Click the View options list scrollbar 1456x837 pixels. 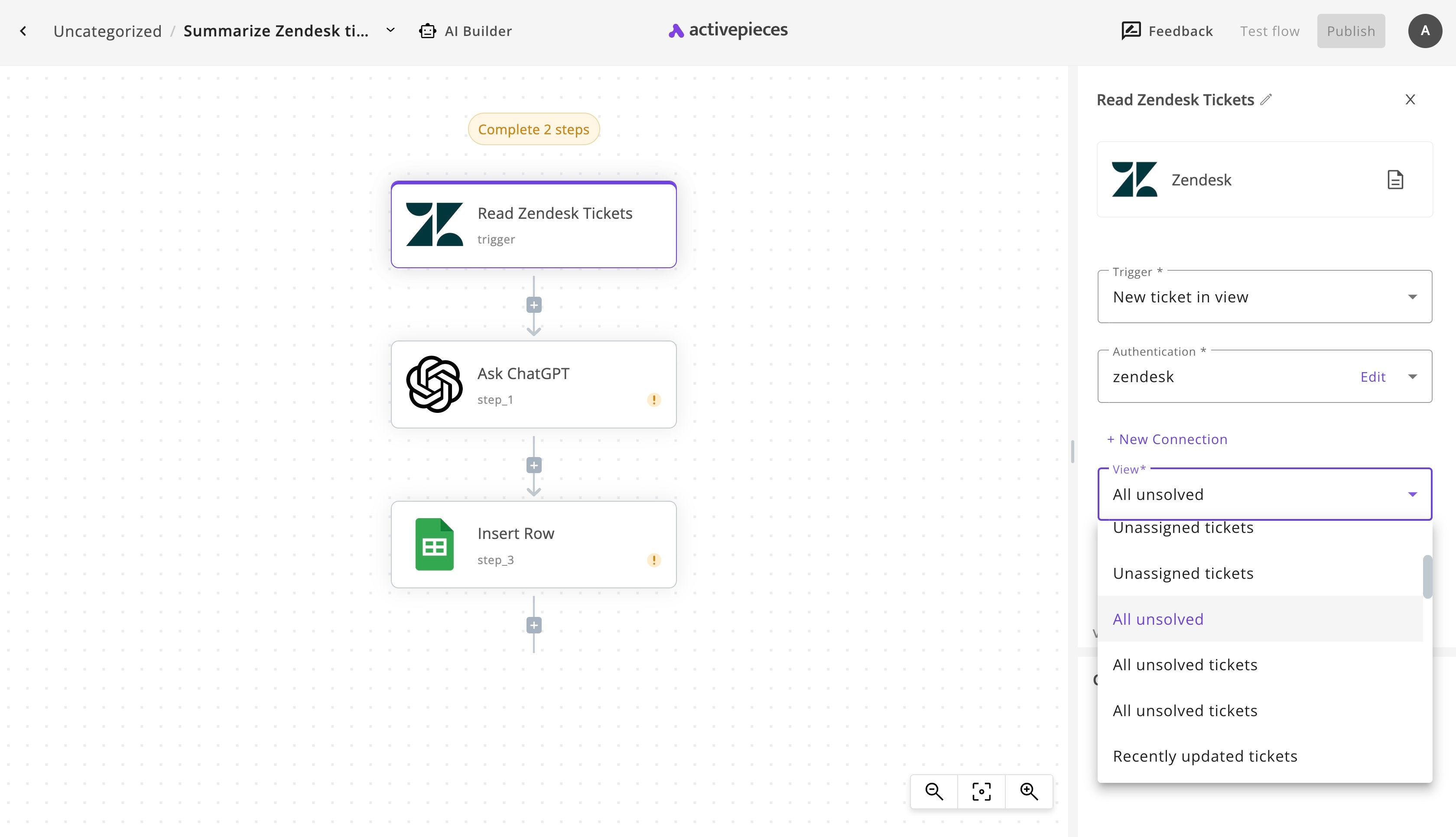tap(1427, 577)
